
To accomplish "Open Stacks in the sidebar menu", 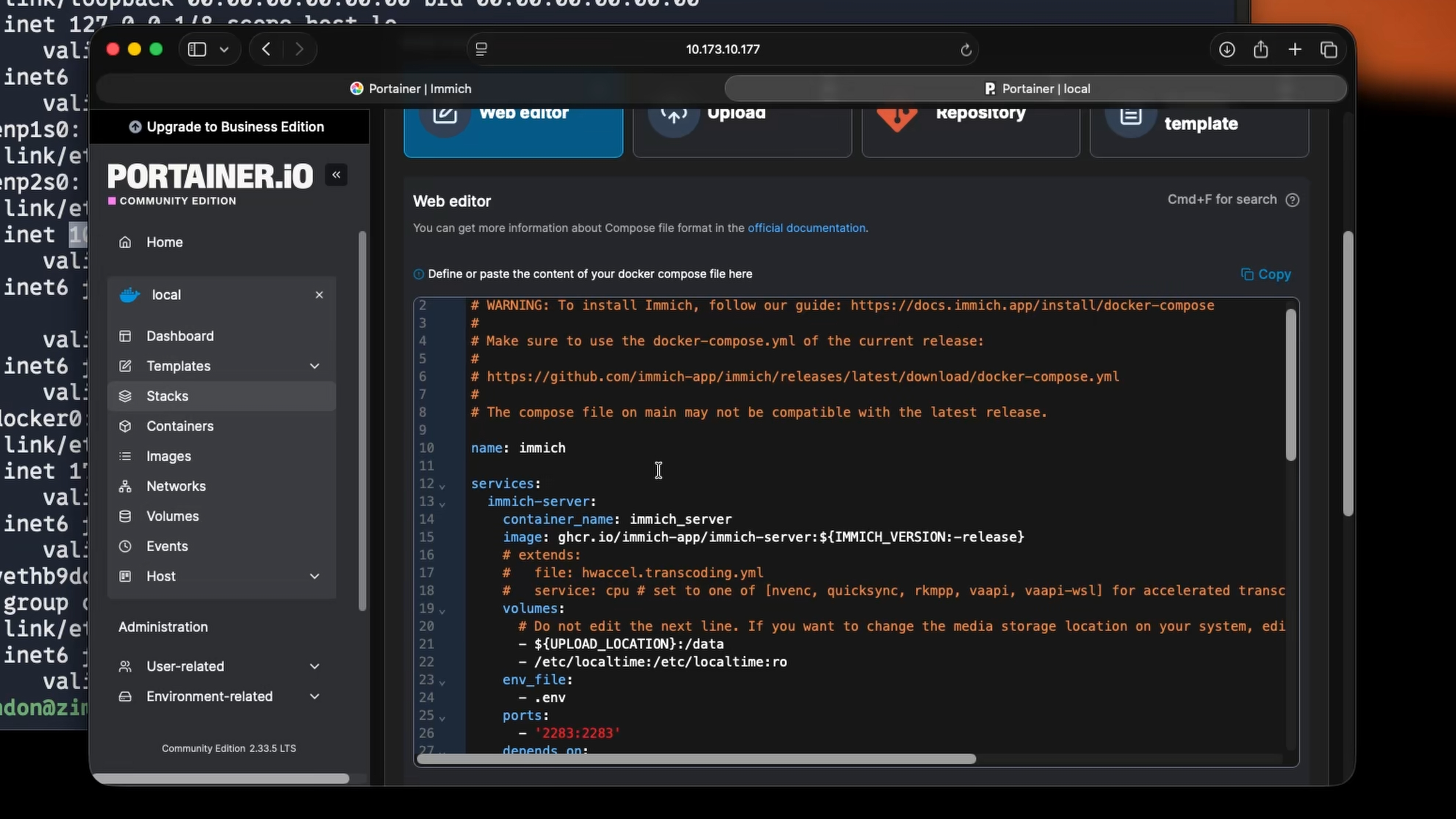I will 167,396.
